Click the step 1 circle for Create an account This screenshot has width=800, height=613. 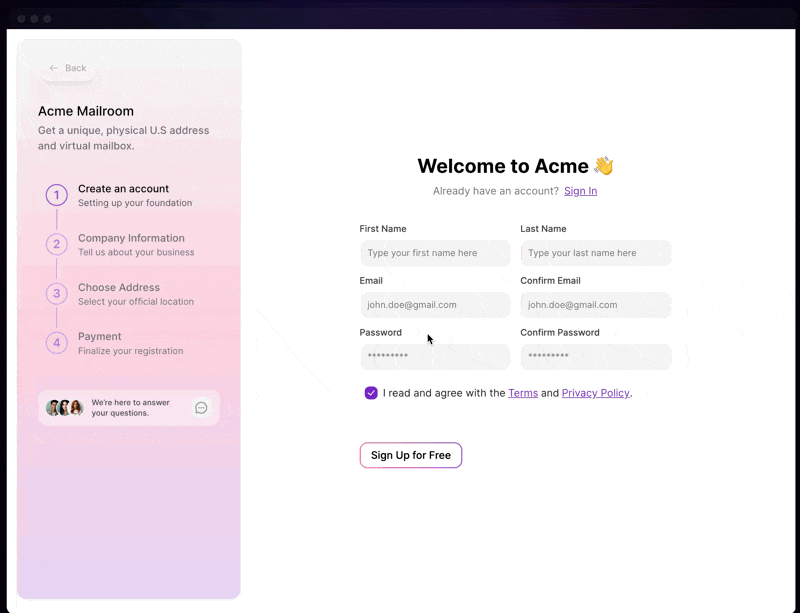[x=57, y=195]
